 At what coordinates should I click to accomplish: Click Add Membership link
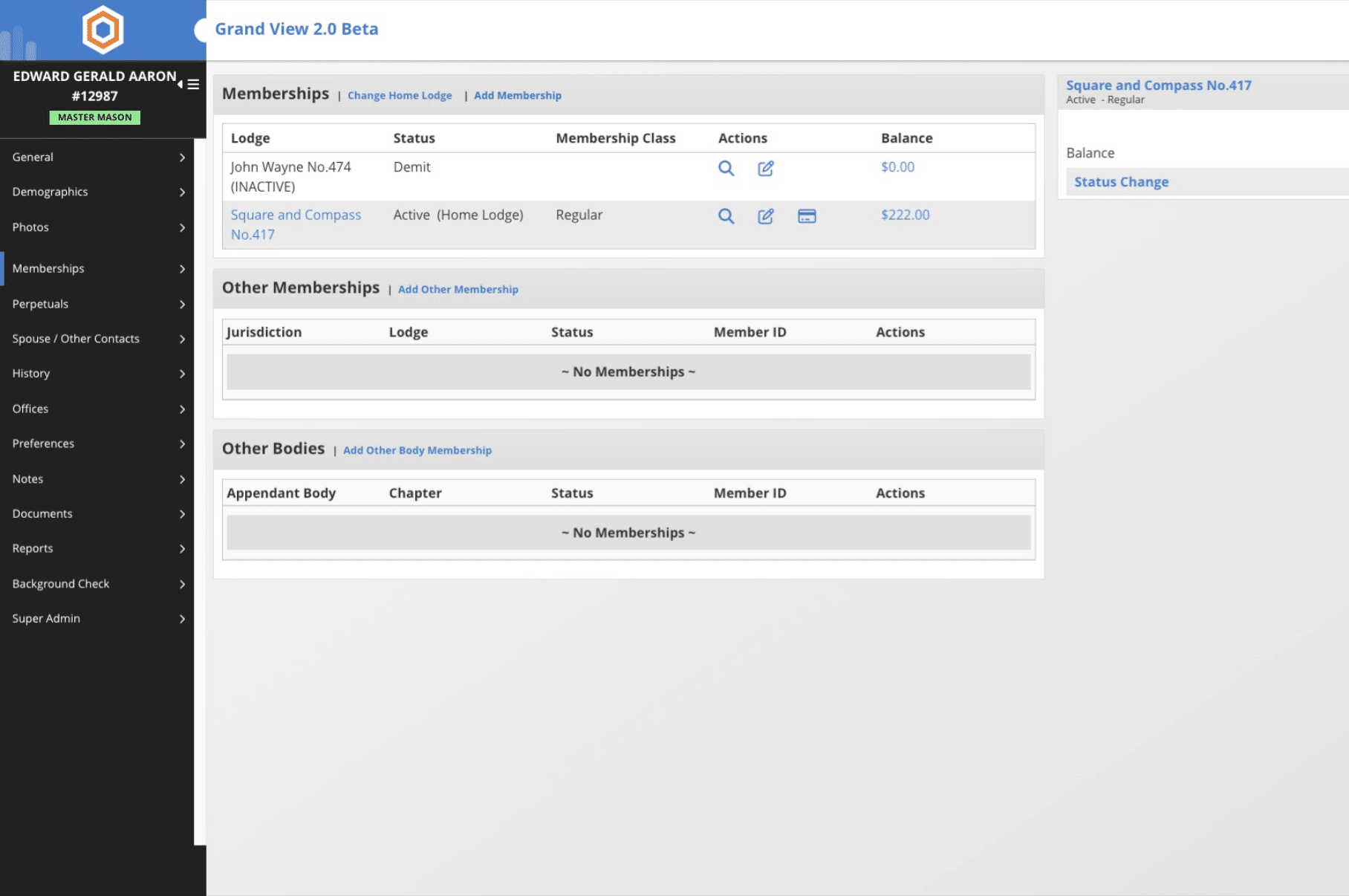tap(518, 96)
